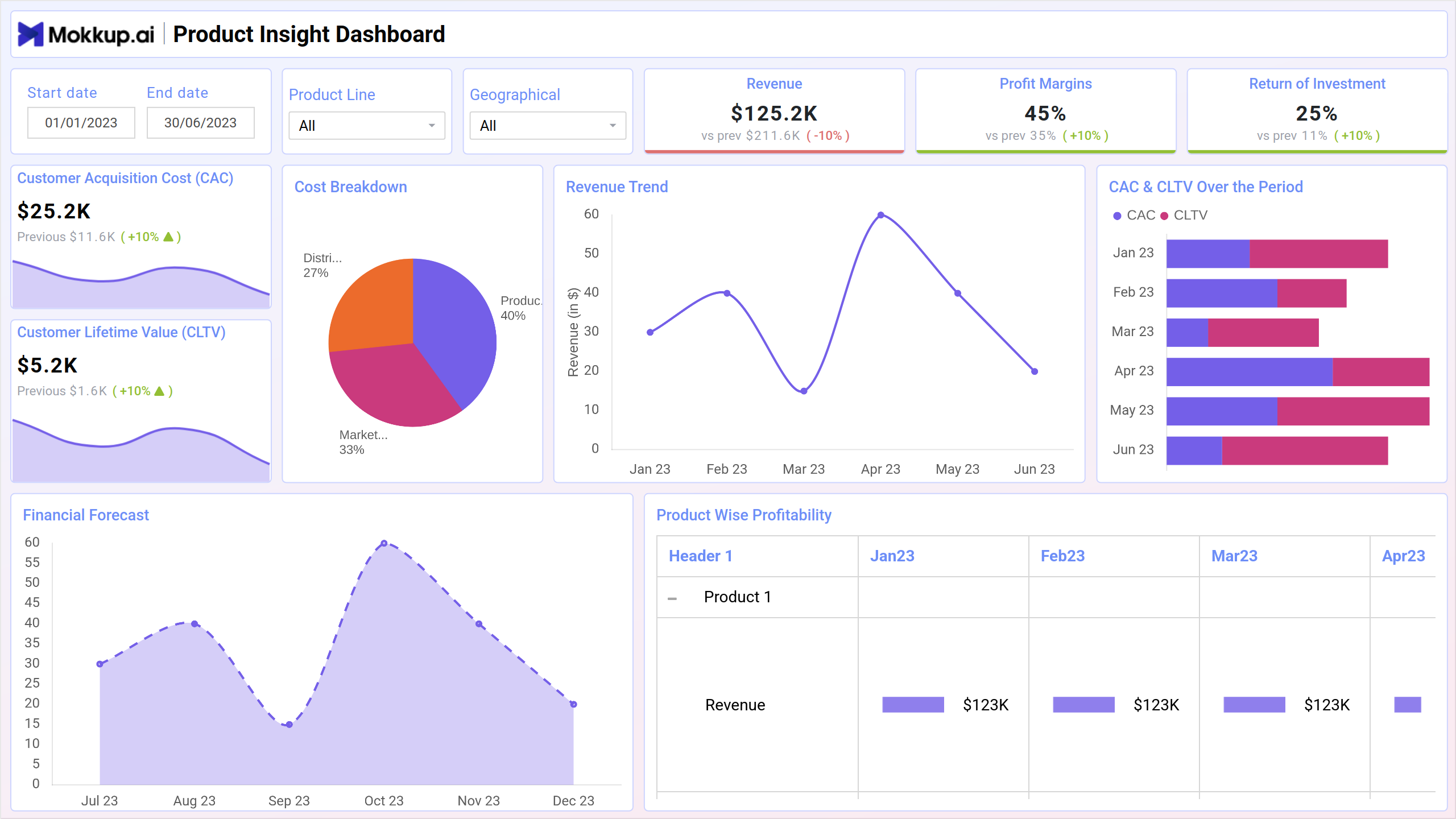Click the Revenue row label in table
Viewport: 1456px width, 819px height.
point(735,705)
